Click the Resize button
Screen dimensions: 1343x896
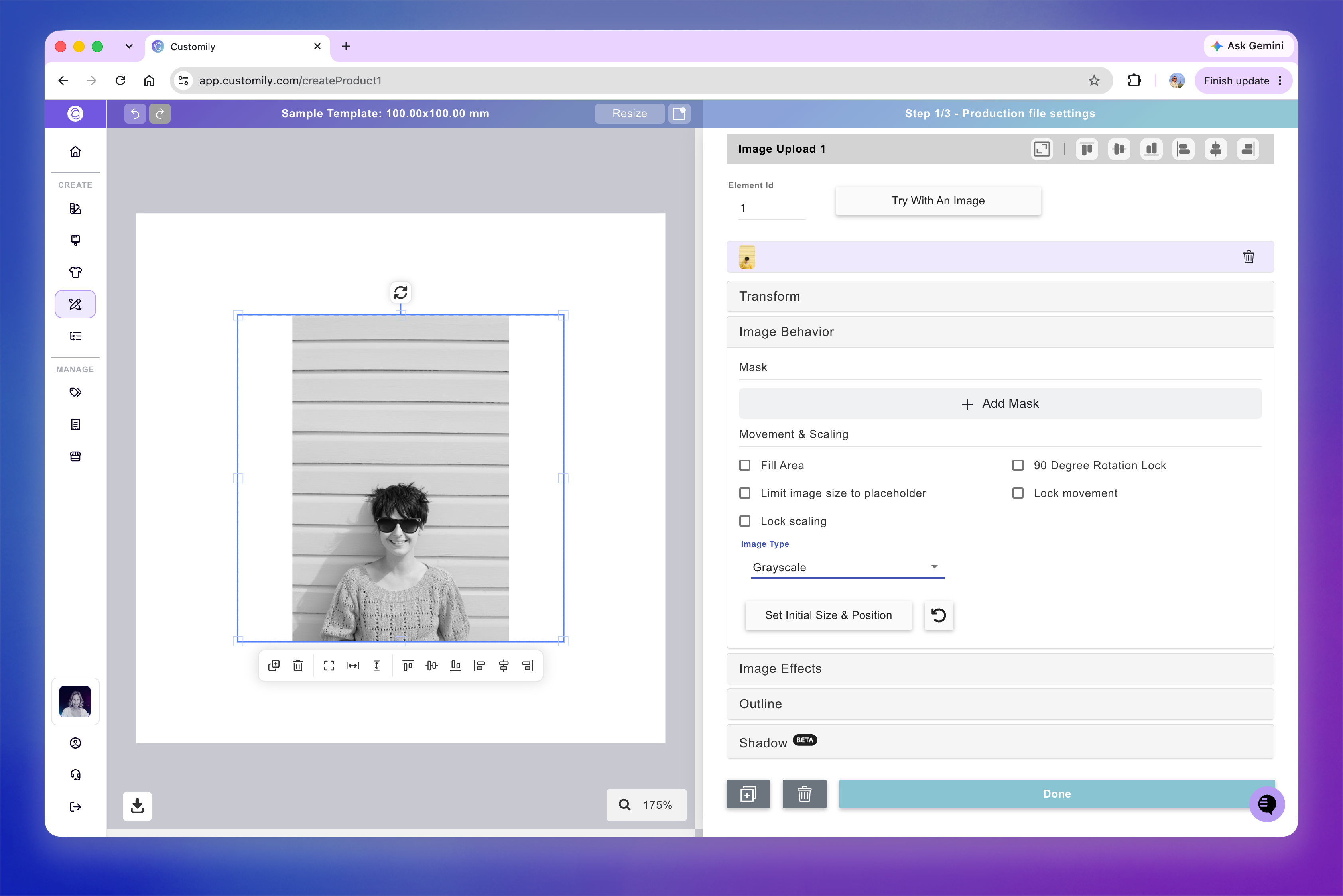pos(630,113)
